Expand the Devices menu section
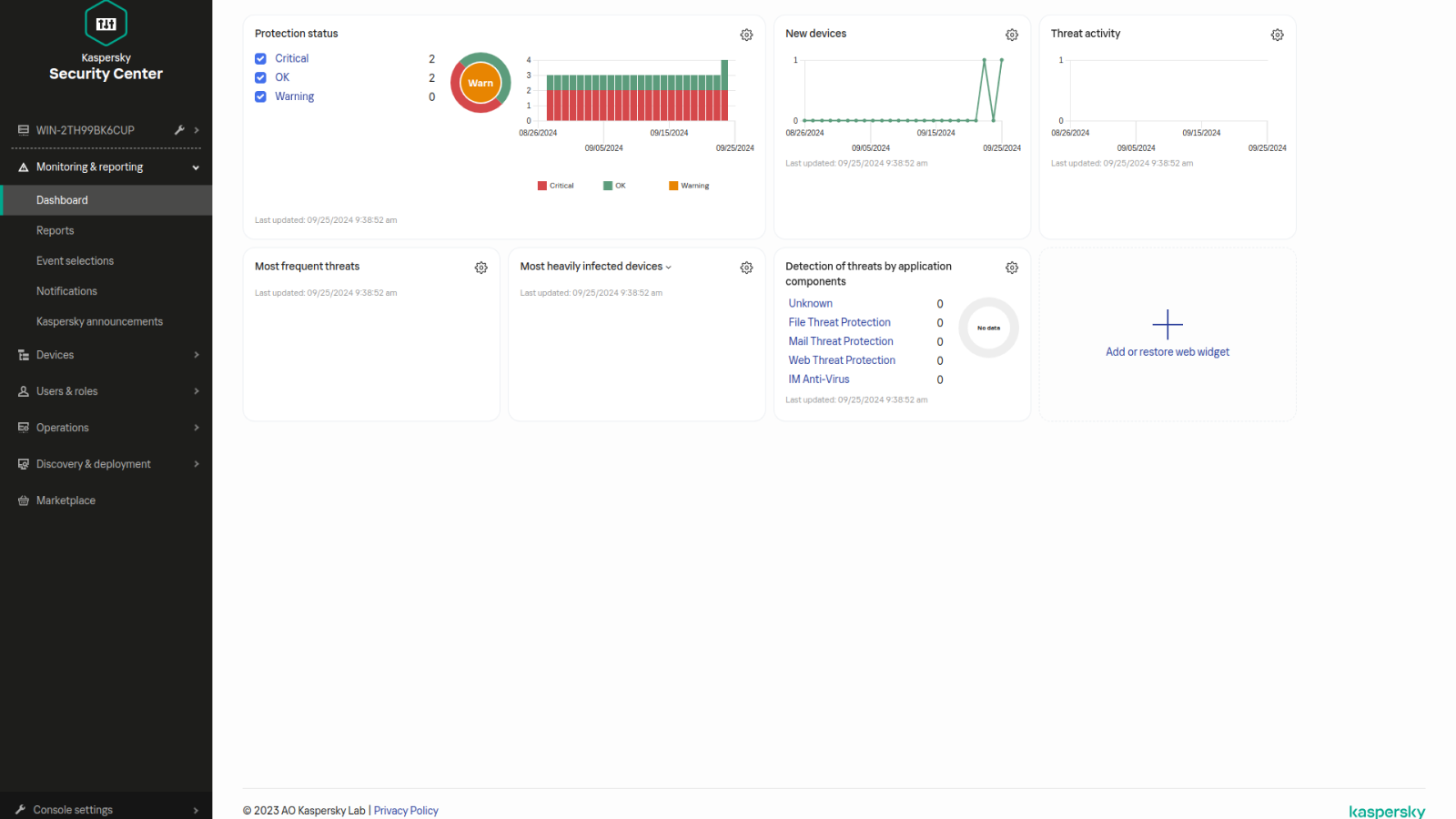Screen dimensions: 1456x819 [196, 355]
